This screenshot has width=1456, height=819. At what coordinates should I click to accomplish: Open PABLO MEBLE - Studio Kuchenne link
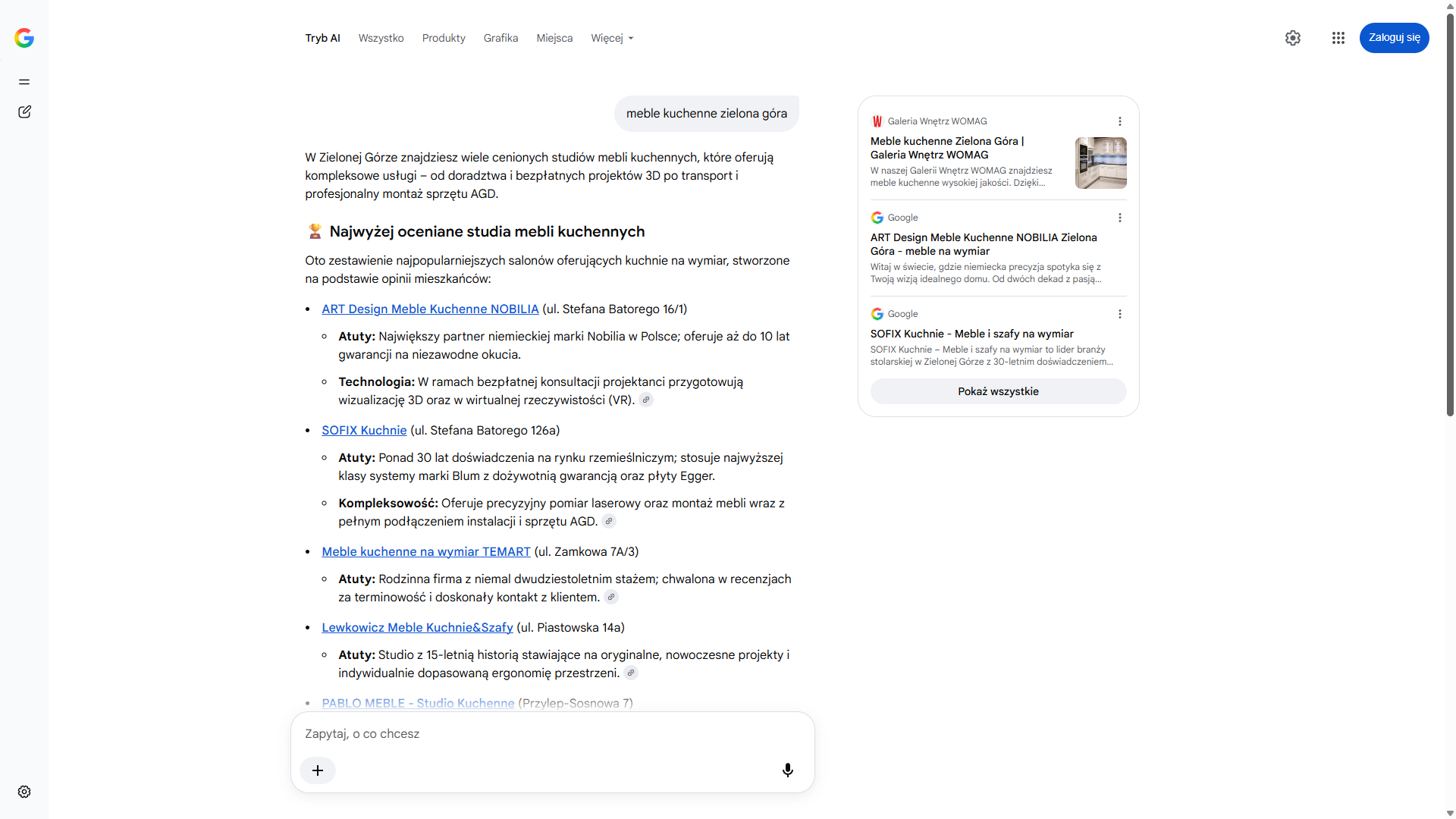418,704
